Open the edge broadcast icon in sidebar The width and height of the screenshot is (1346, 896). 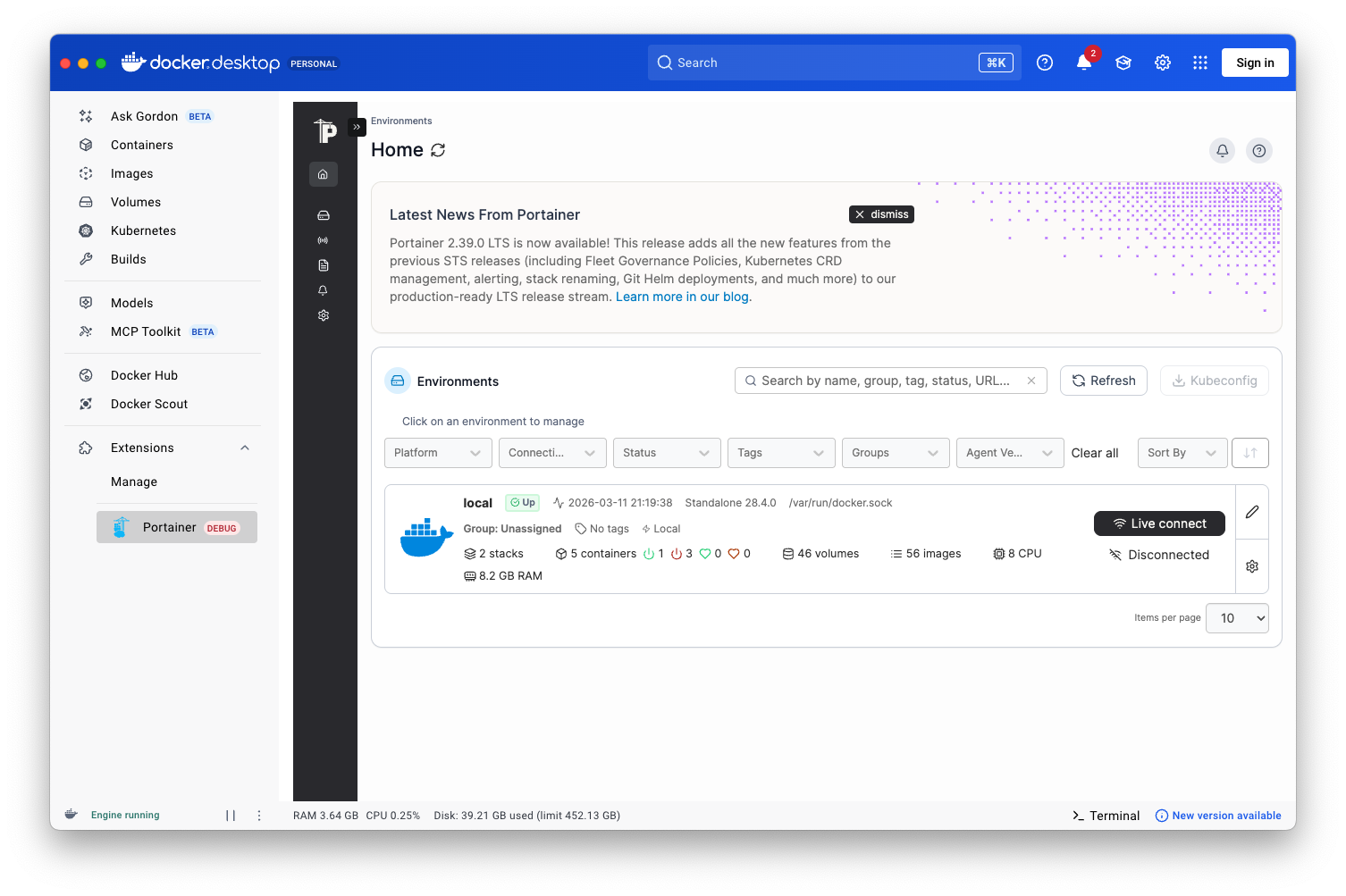coord(324,240)
